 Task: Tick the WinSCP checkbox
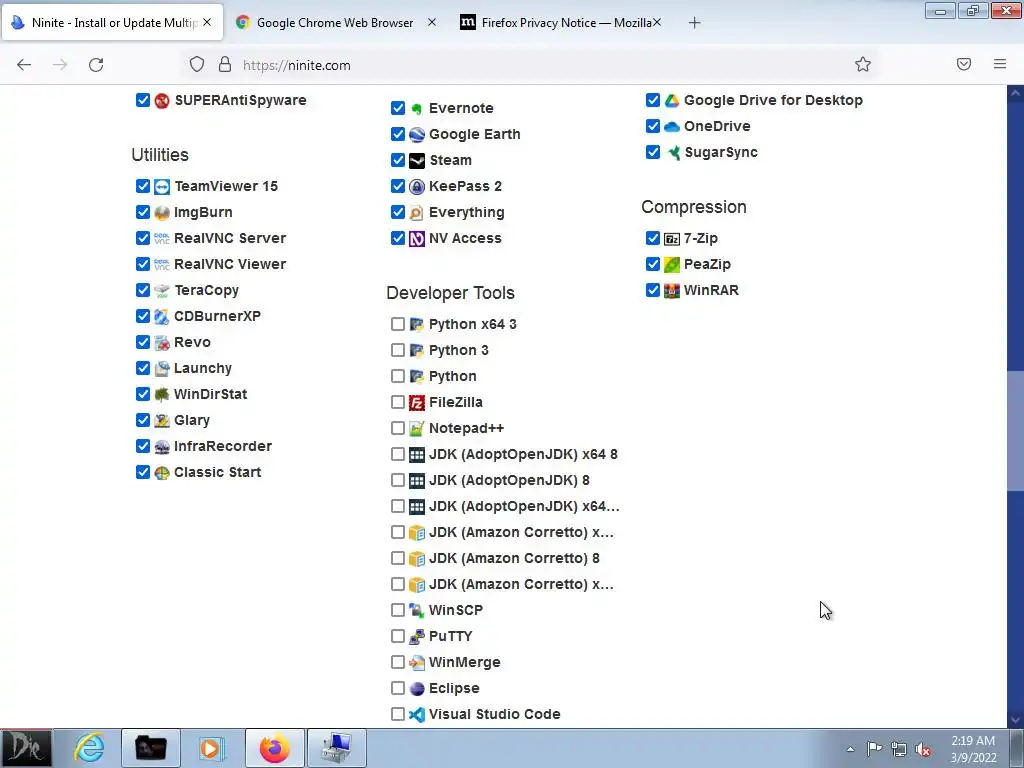398,610
